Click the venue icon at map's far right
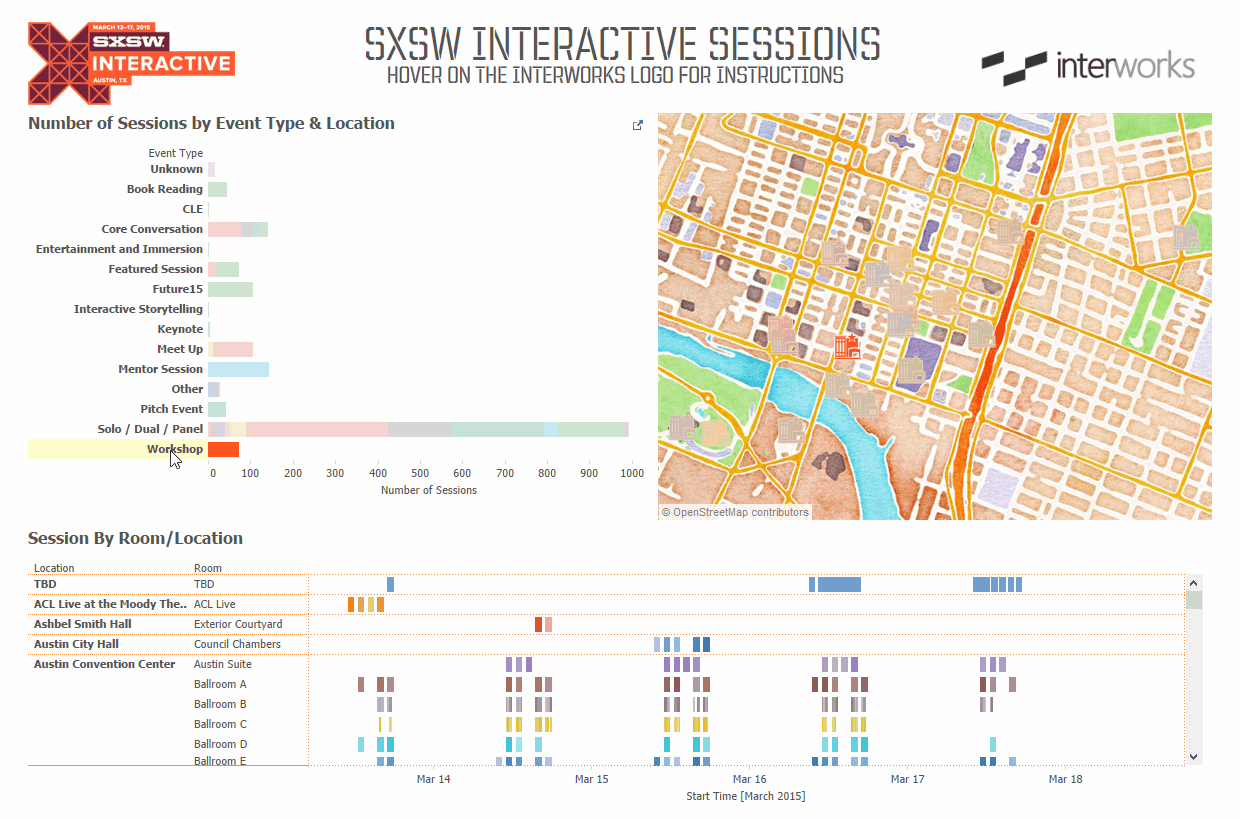This screenshot has height=819, width=1240. click(x=1186, y=238)
